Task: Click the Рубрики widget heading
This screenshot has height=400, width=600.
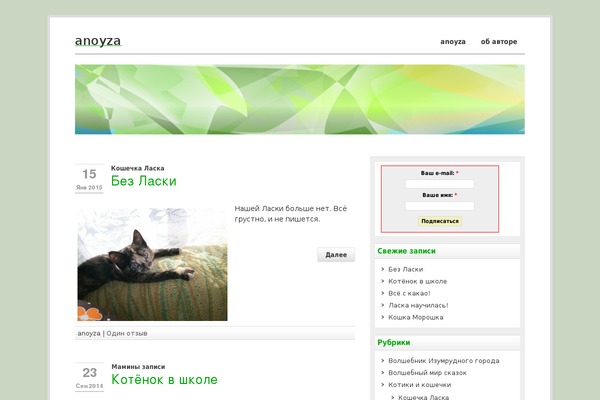Action: [393, 343]
